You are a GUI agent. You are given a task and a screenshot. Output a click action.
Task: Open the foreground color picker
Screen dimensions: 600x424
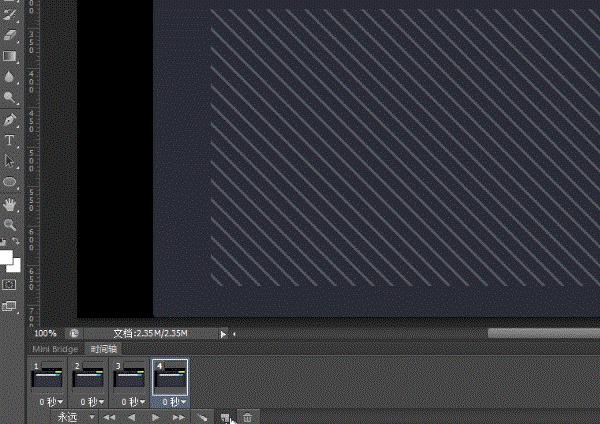coord(6,257)
